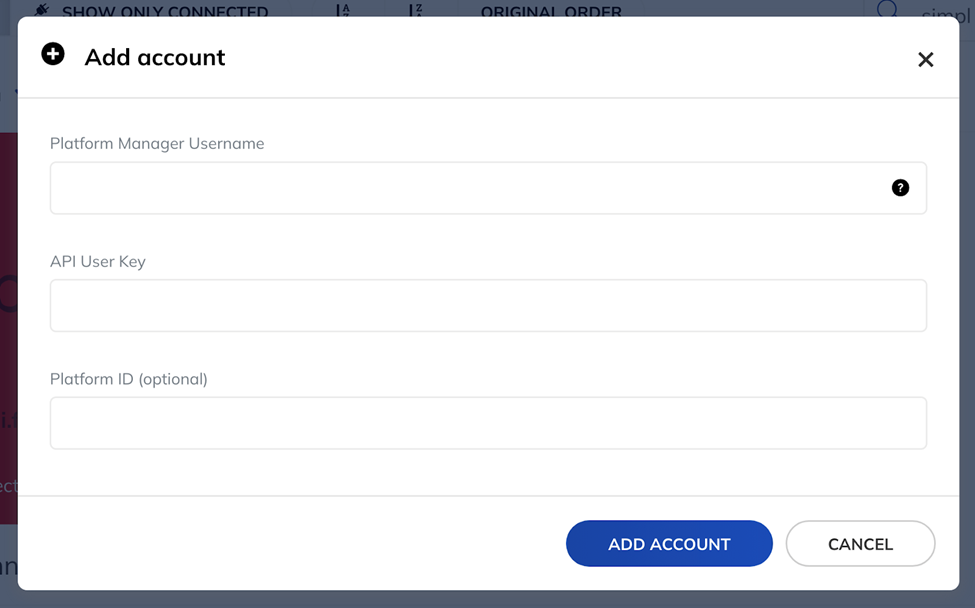Image resolution: width=975 pixels, height=608 pixels.
Task: Sort descending with the Z-A icon
Action: point(416,10)
